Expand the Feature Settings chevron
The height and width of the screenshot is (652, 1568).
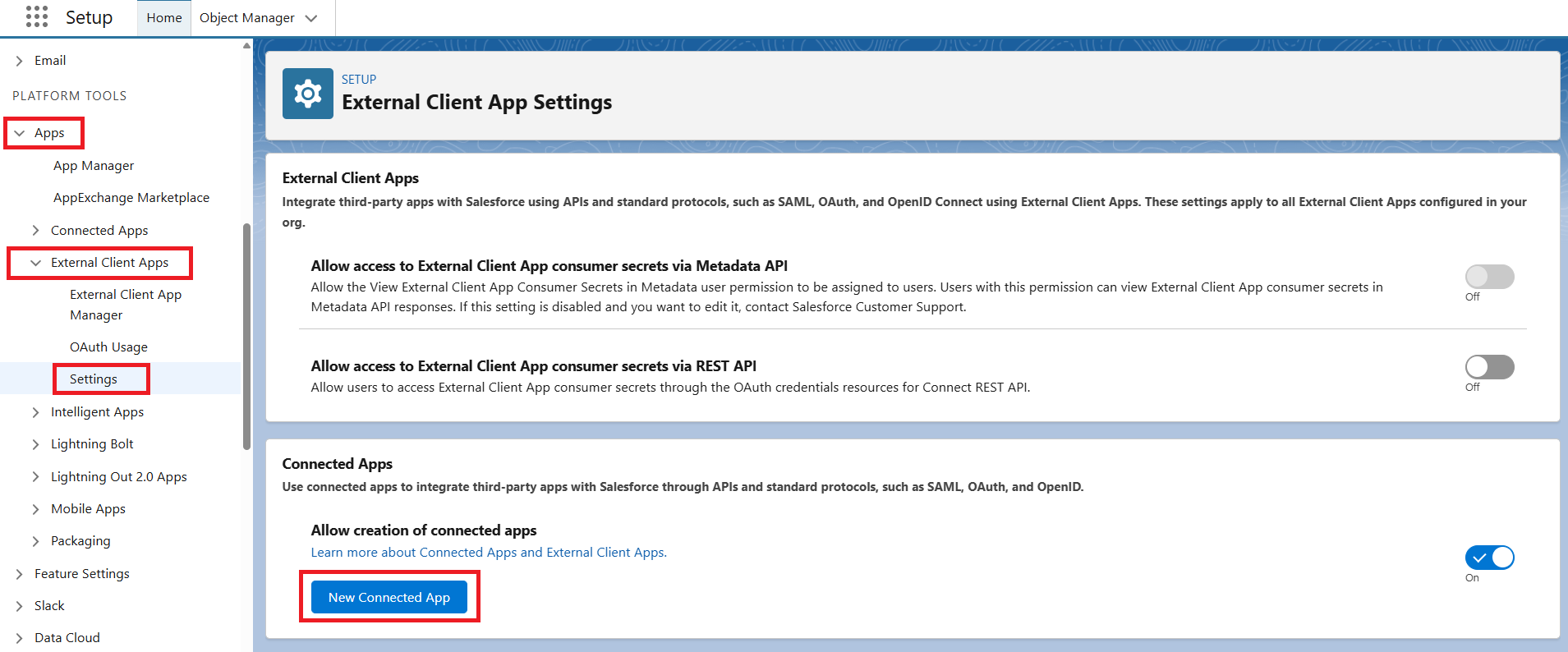pyautogui.click(x=19, y=574)
